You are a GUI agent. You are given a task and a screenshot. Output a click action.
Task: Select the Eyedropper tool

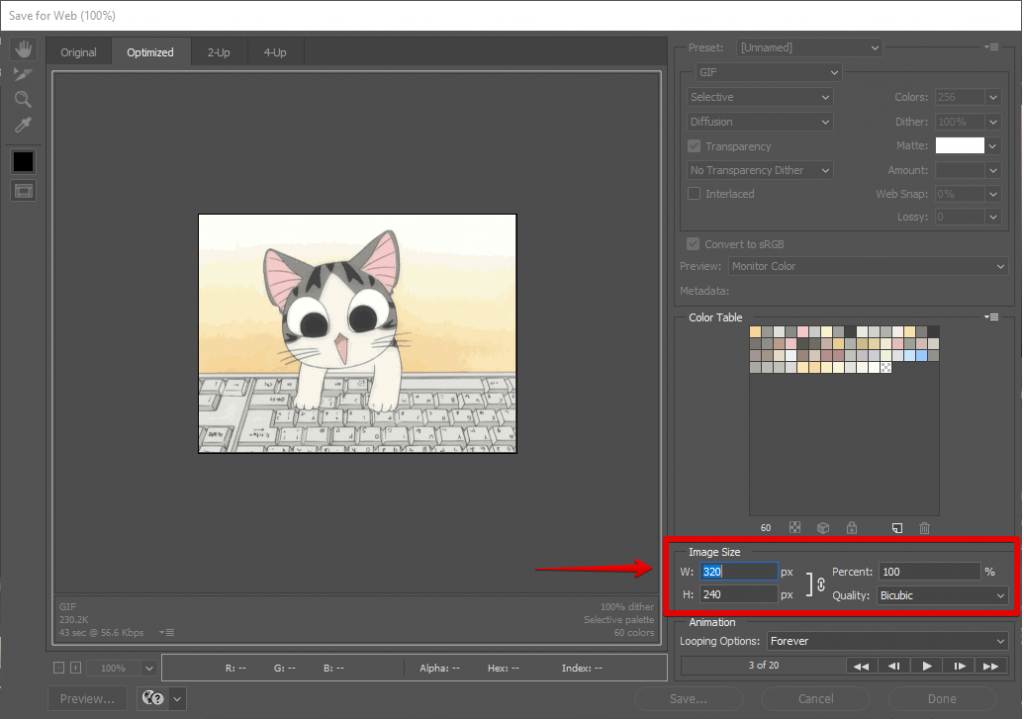coord(23,125)
